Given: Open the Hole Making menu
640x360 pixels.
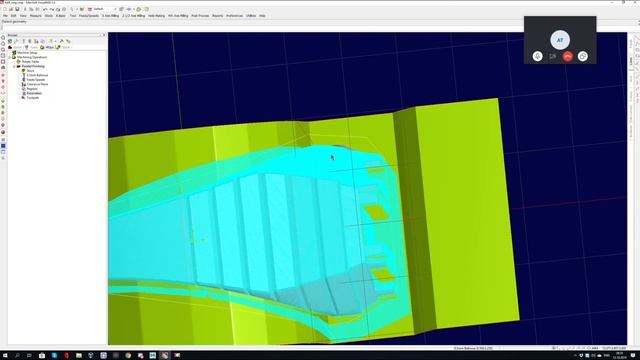Looking at the screenshot, I should pyautogui.click(x=156, y=16).
